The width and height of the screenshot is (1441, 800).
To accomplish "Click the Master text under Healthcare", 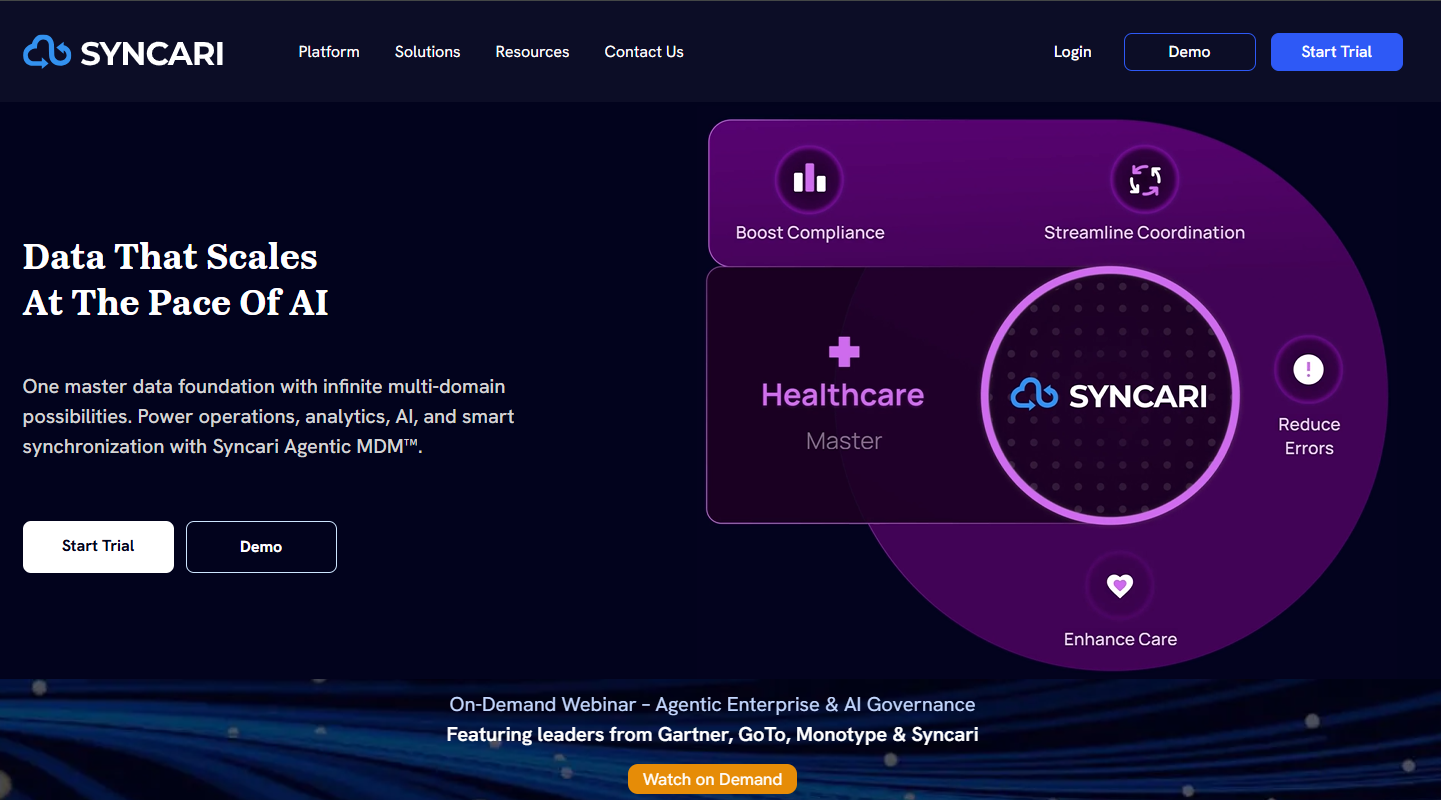I will coord(844,441).
